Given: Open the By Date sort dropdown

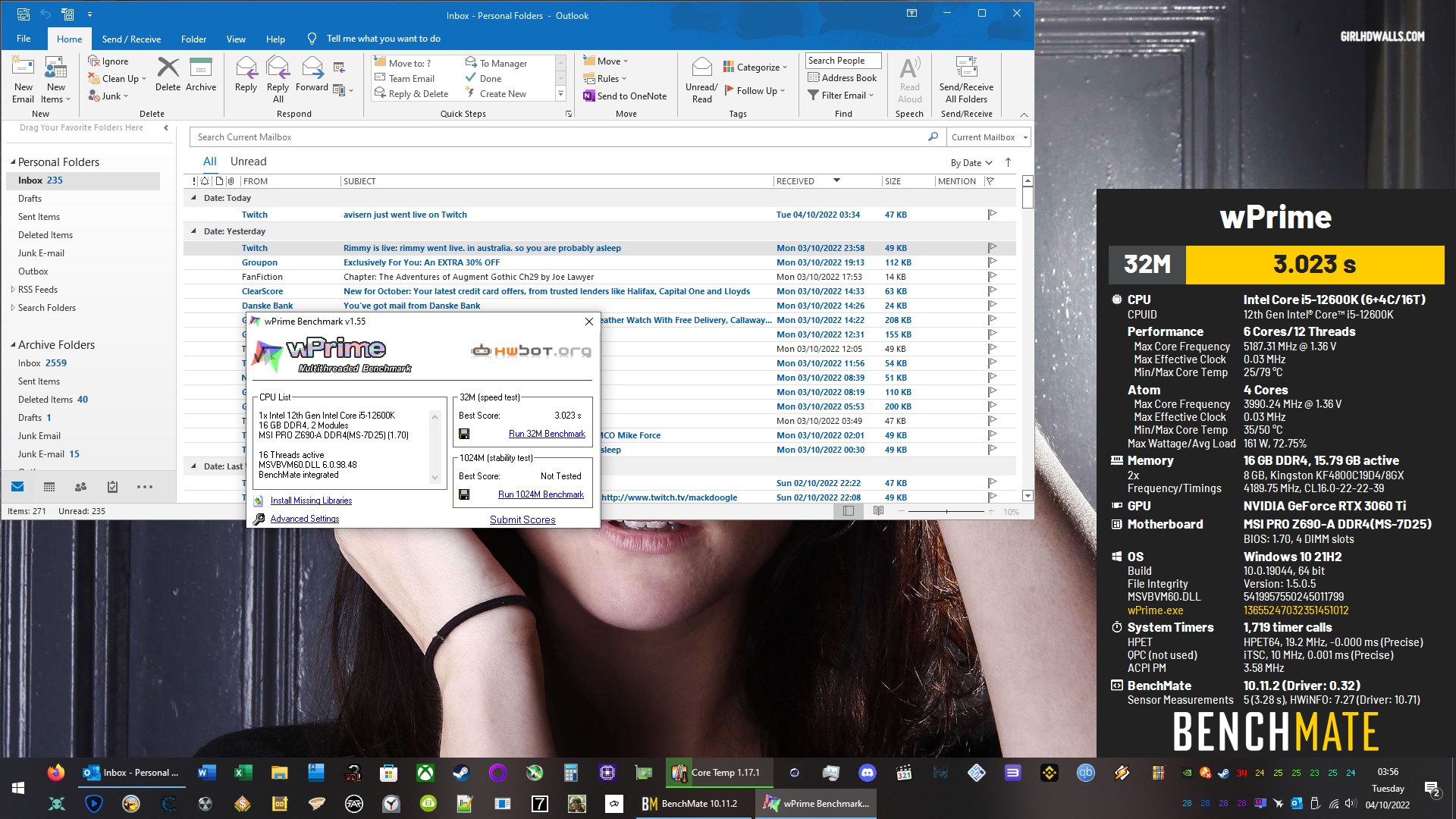Looking at the screenshot, I should pyautogui.click(x=971, y=163).
